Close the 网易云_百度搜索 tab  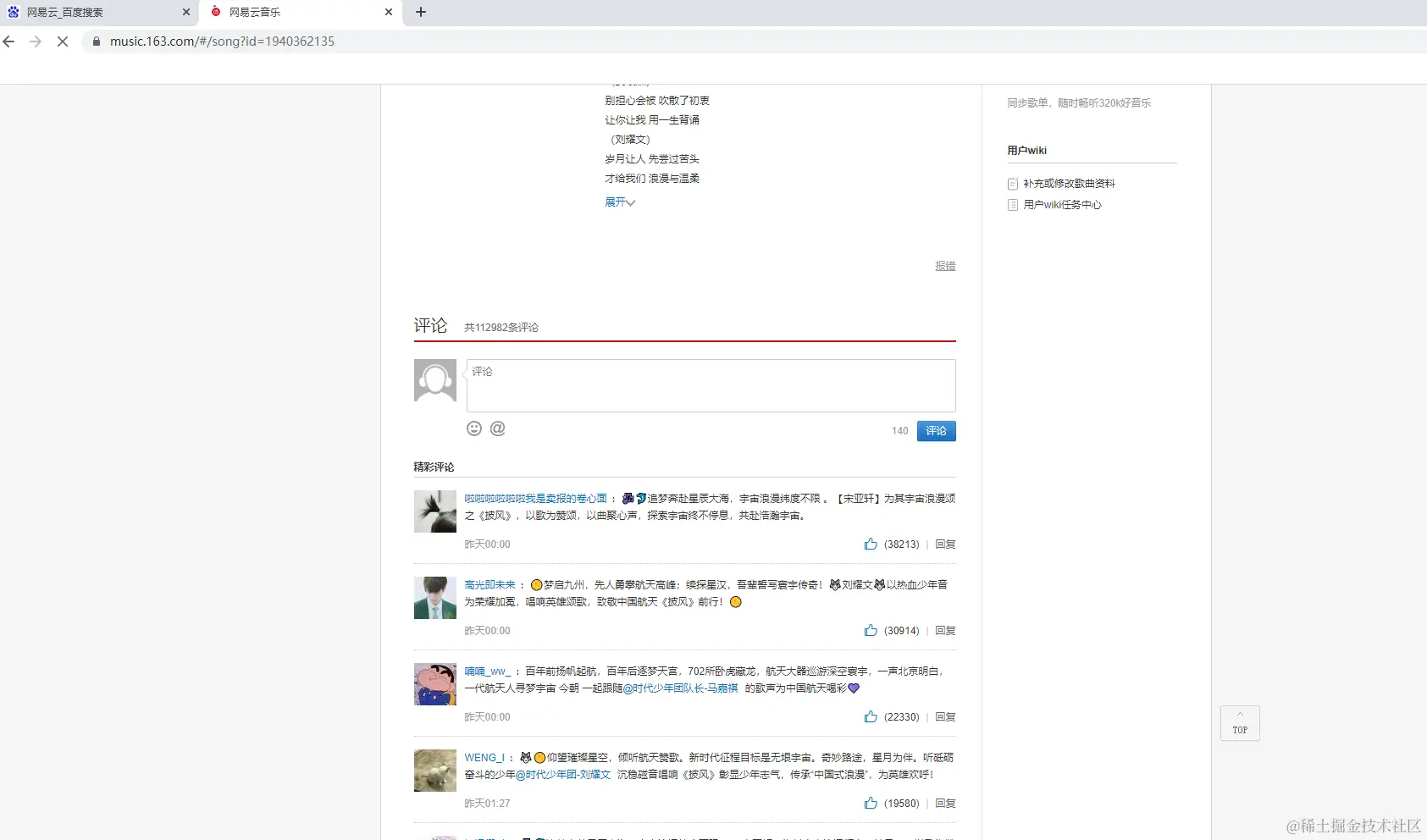click(x=186, y=12)
